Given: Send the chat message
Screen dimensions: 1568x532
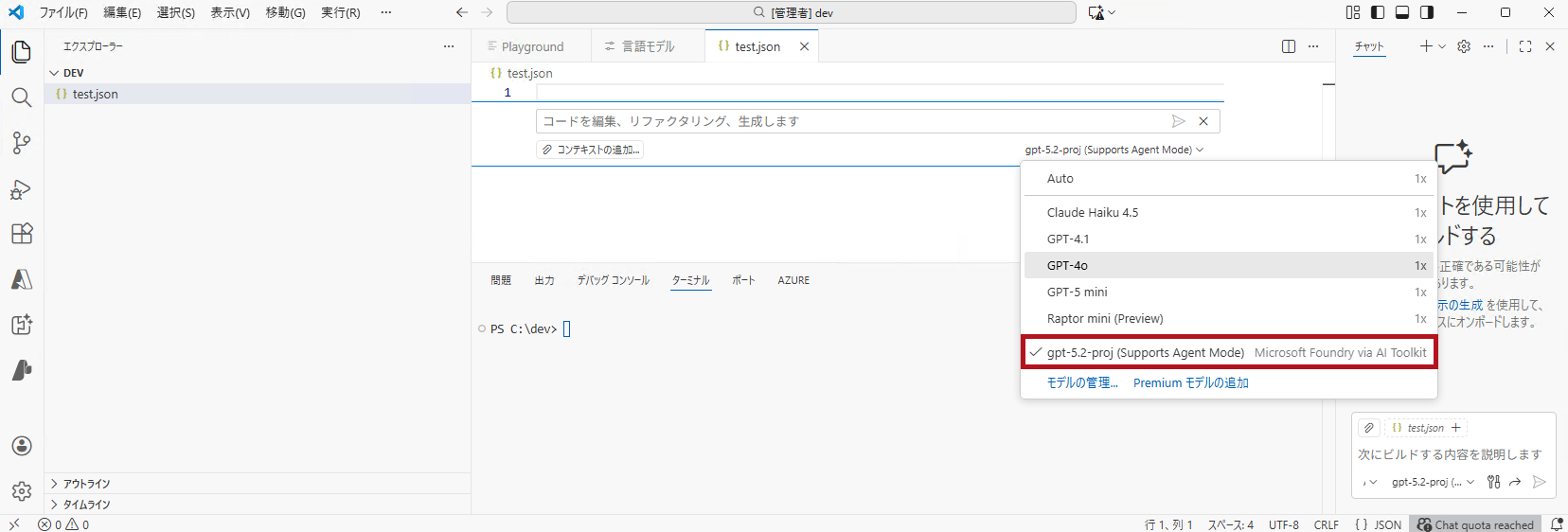Looking at the screenshot, I should [1540, 482].
